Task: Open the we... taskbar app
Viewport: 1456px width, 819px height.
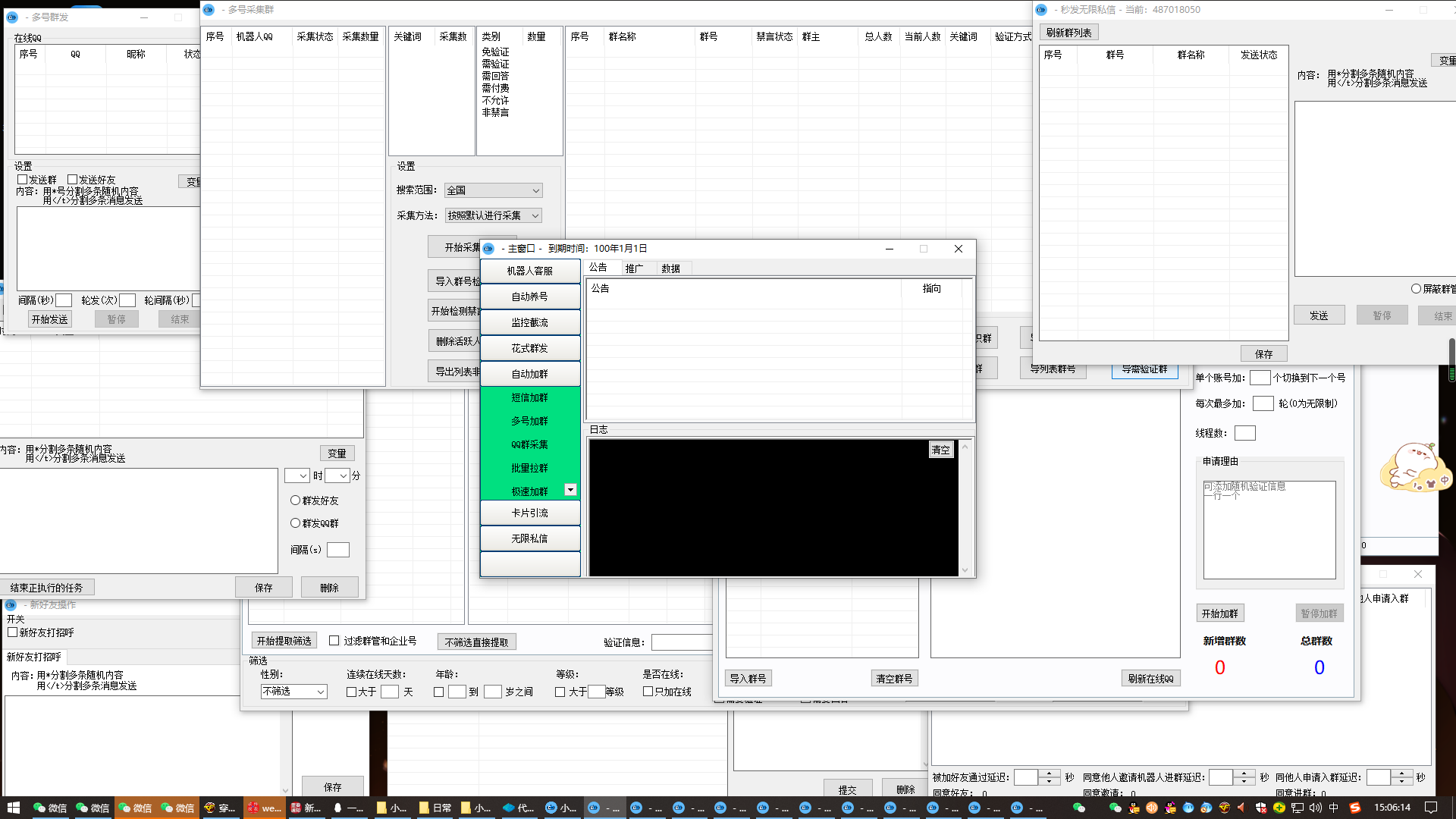Action: click(265, 808)
